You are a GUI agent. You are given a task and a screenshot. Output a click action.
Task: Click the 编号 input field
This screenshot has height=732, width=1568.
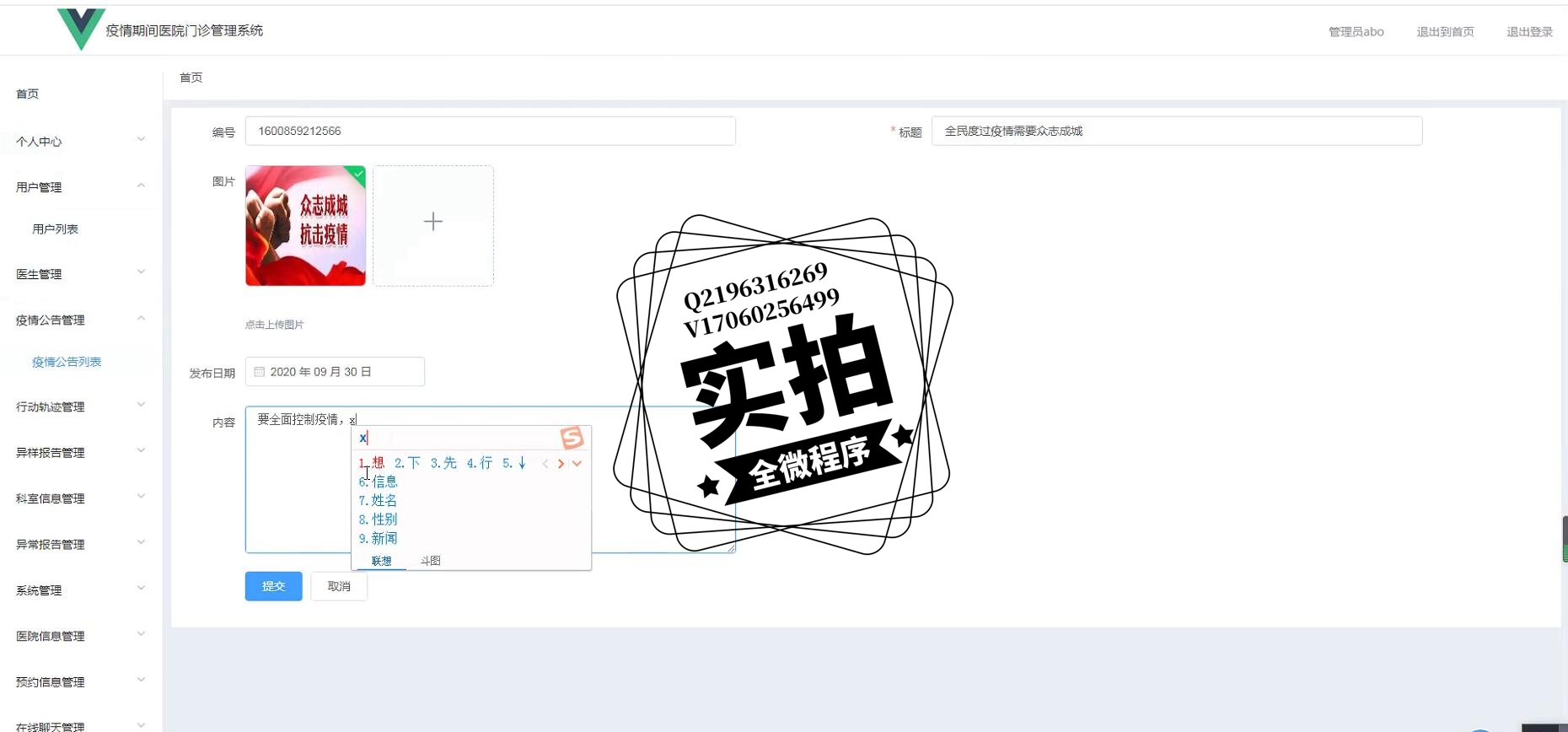(x=491, y=131)
